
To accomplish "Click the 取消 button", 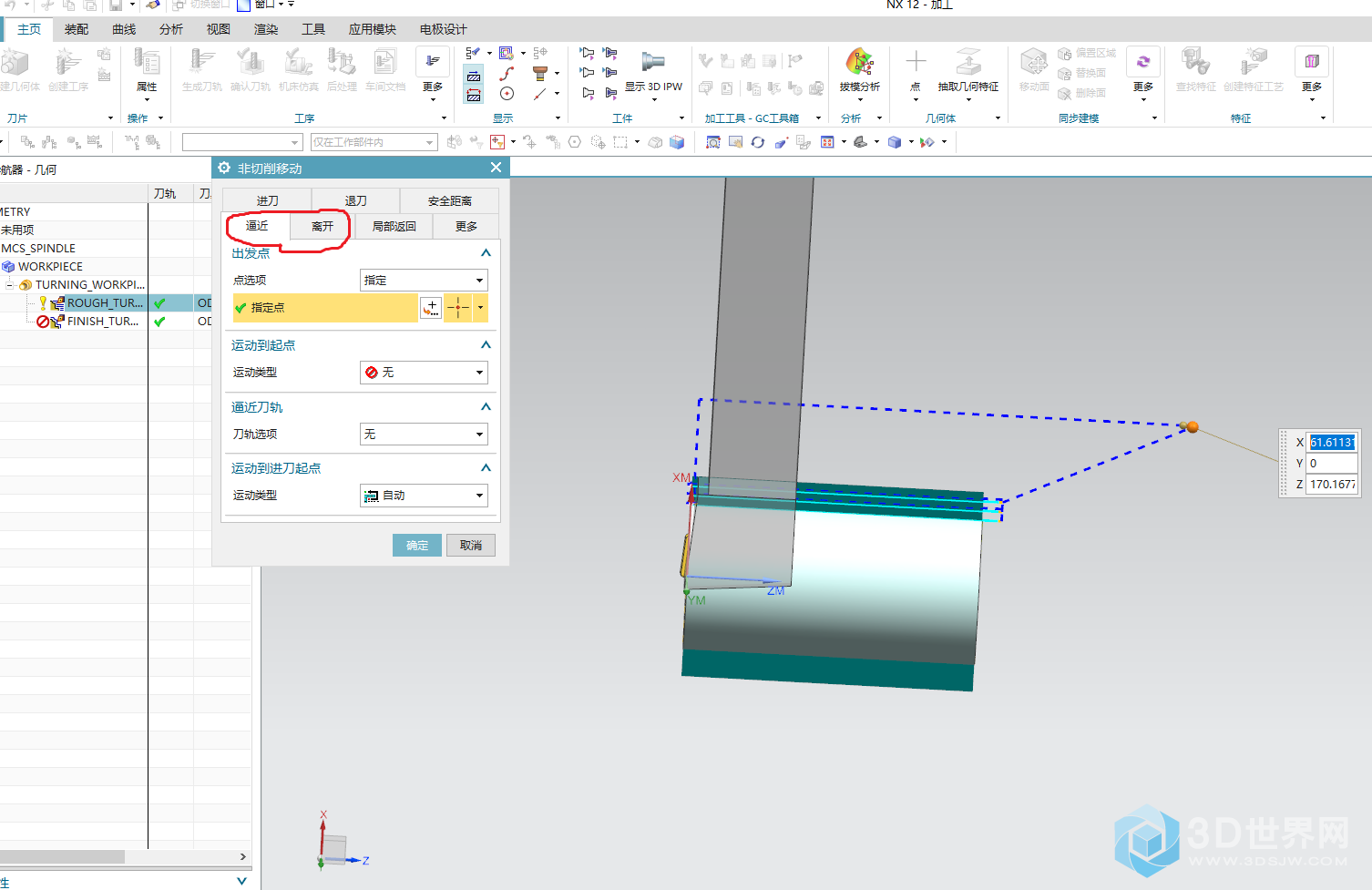I will click(471, 546).
